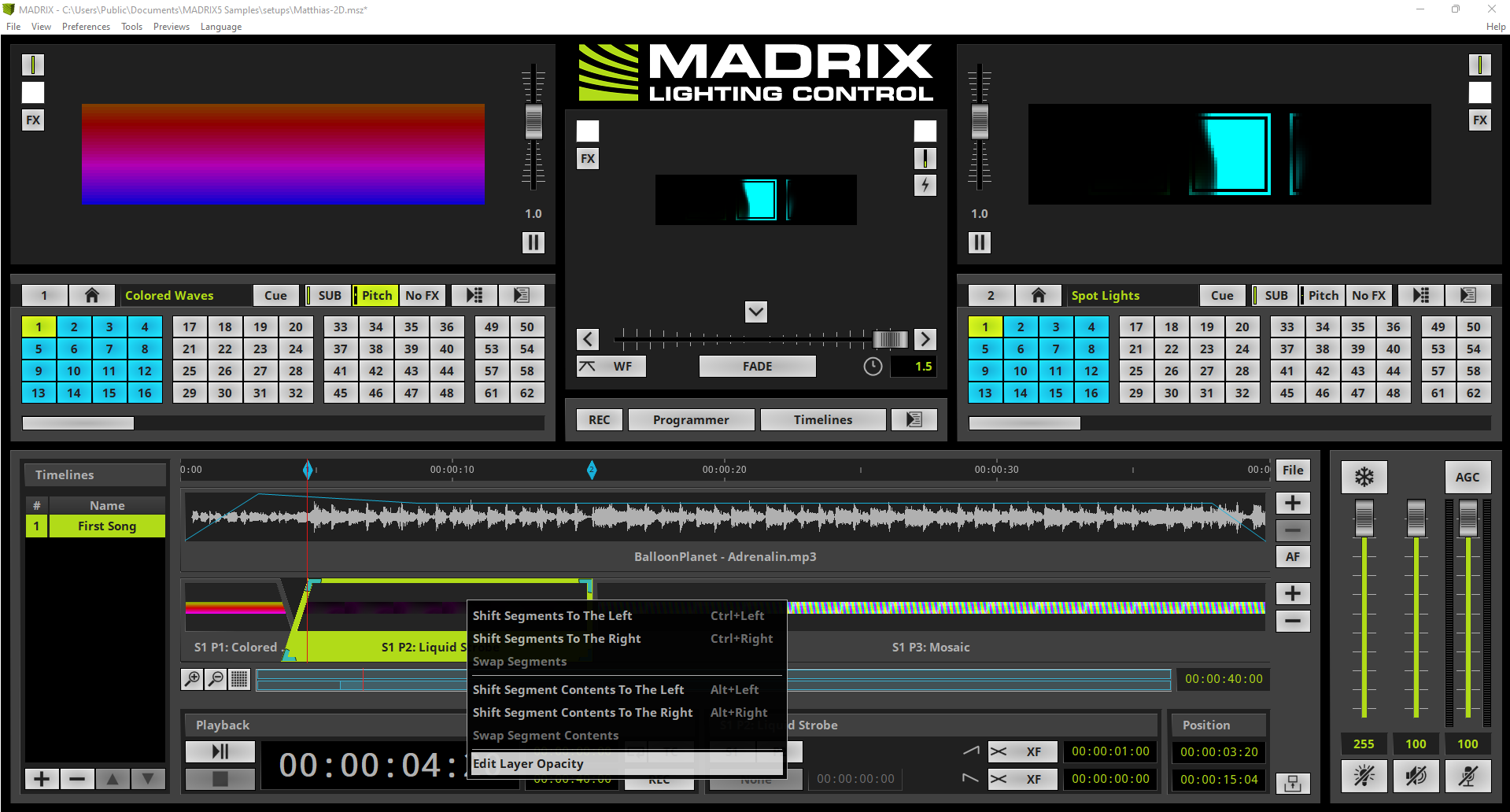The width and height of the screenshot is (1510, 812).
Task: Click the freeze snowflake button
Action: coord(1364,477)
